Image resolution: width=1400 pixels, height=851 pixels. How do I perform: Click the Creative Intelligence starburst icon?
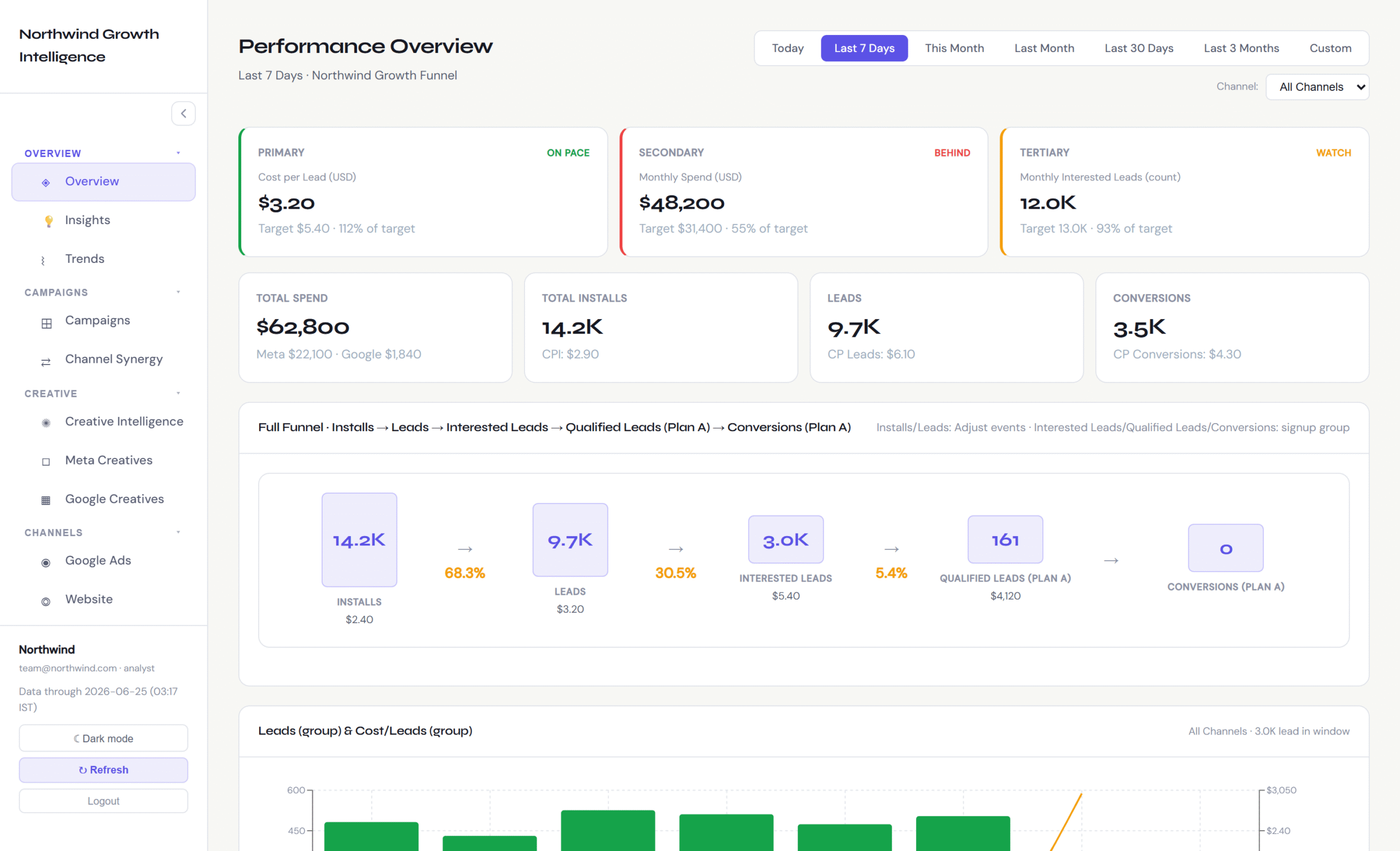pyautogui.click(x=46, y=422)
